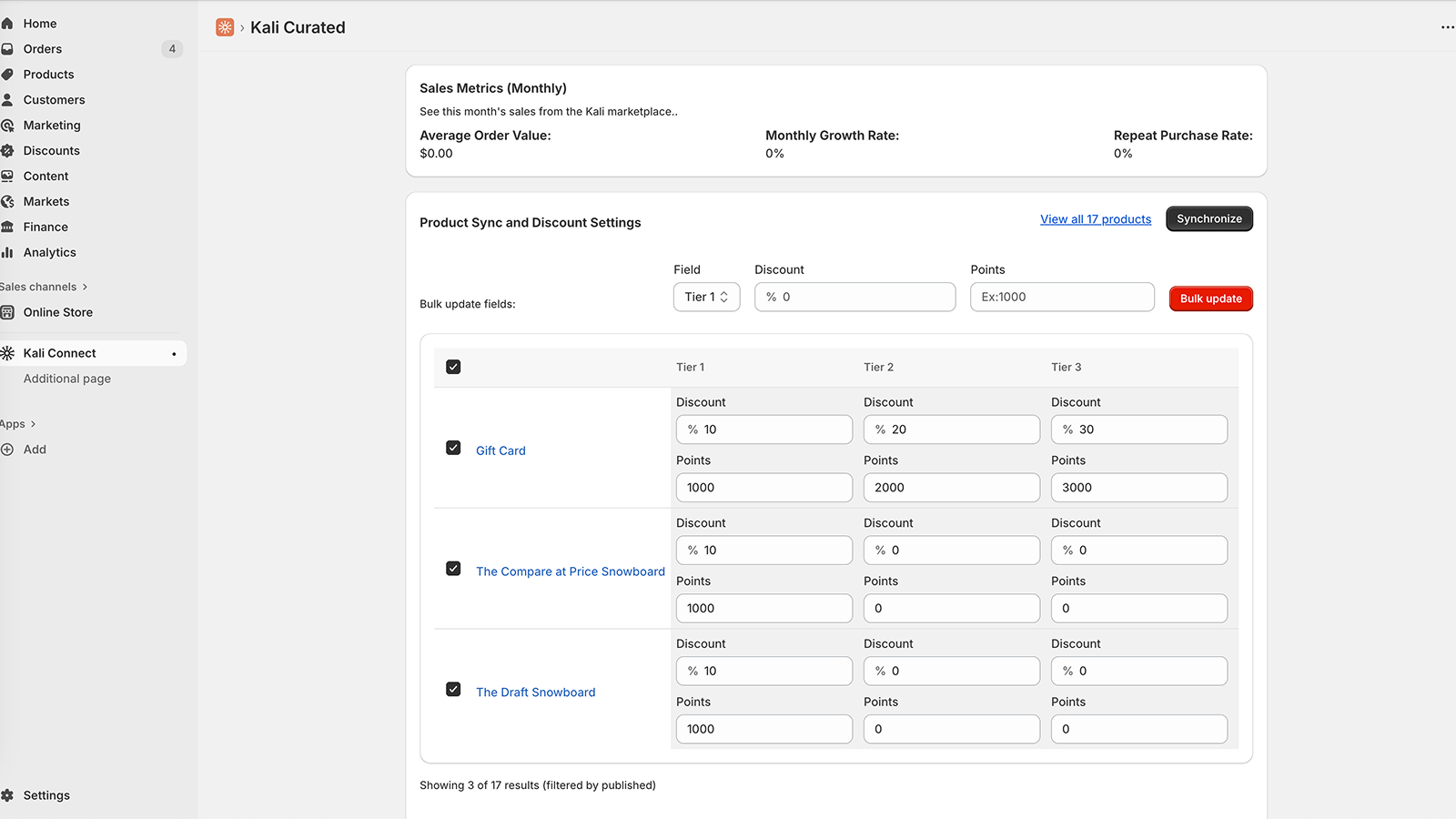Open Products via its tag icon

click(x=7, y=75)
